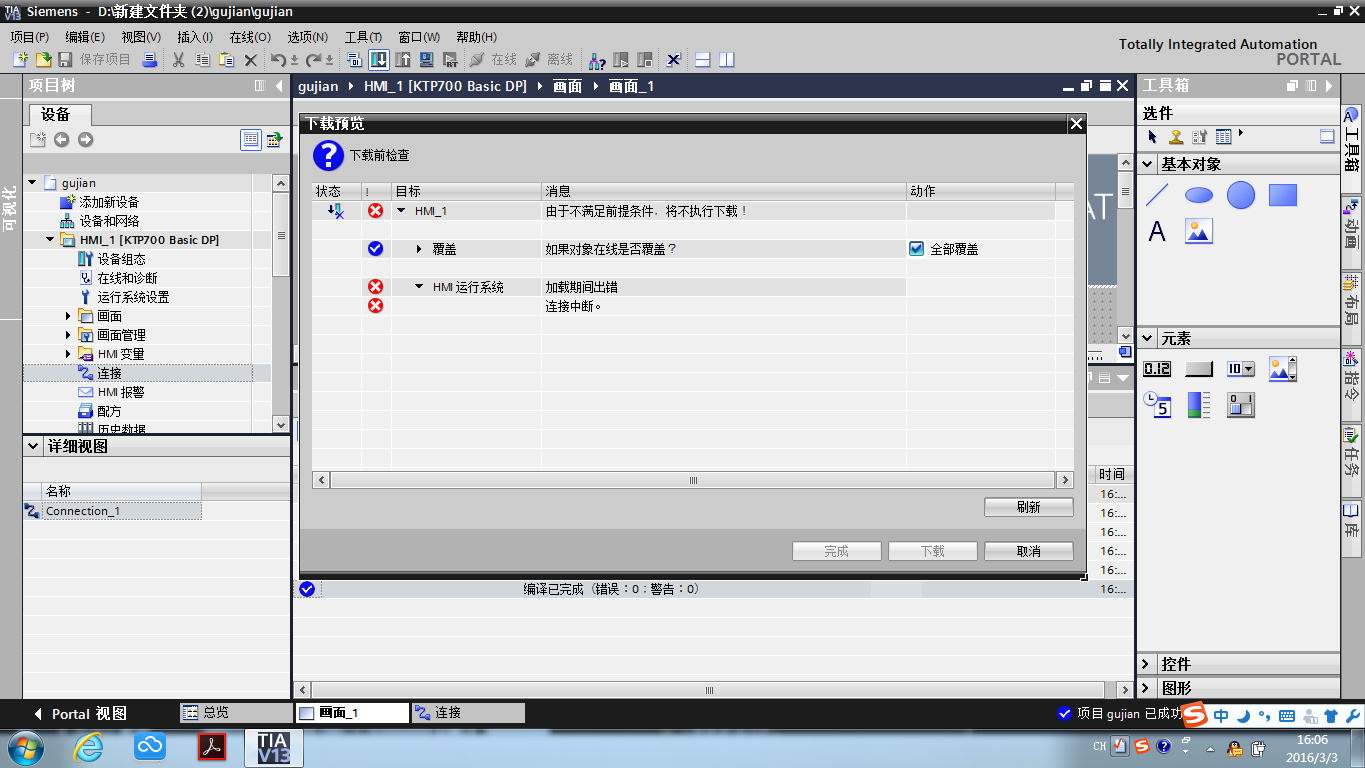
Task: Click the new project toolbar icon
Action: tap(19, 60)
